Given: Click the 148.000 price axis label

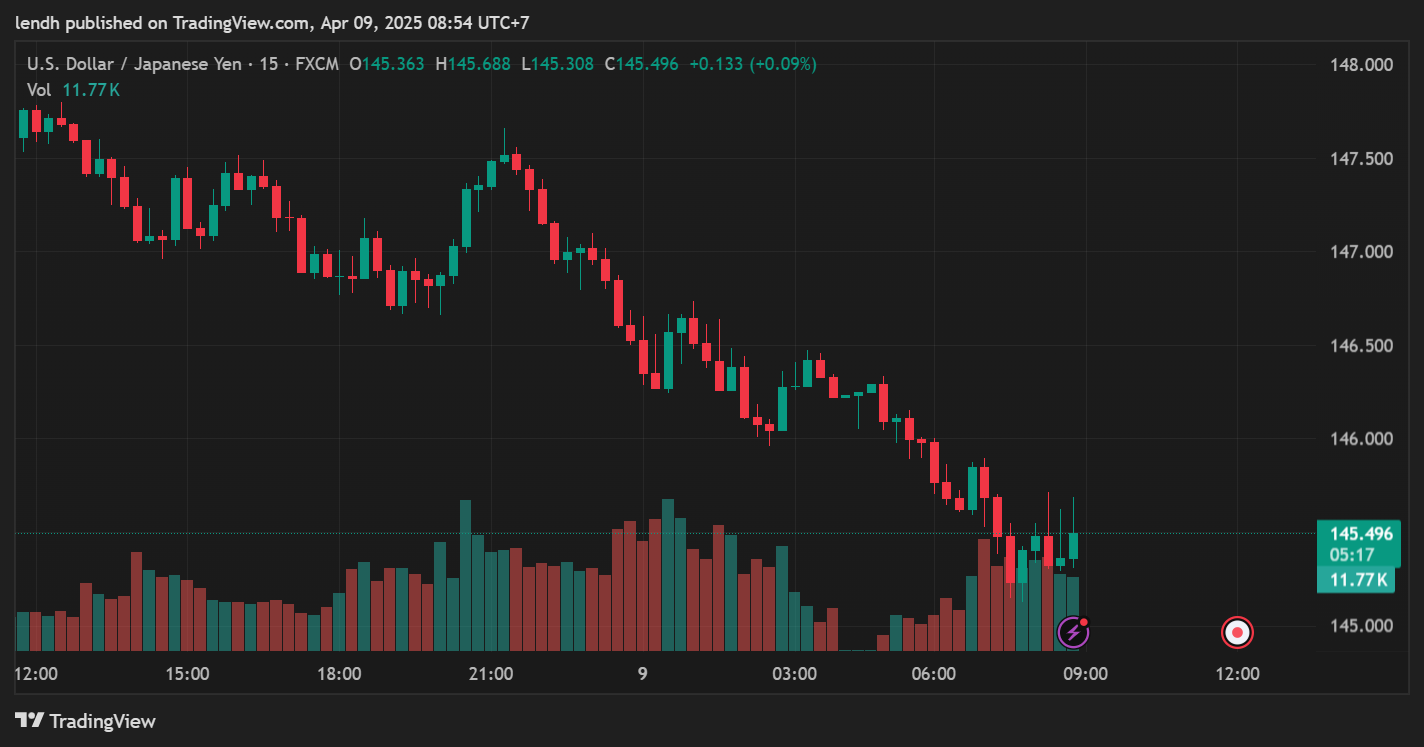Looking at the screenshot, I should point(1361,65).
